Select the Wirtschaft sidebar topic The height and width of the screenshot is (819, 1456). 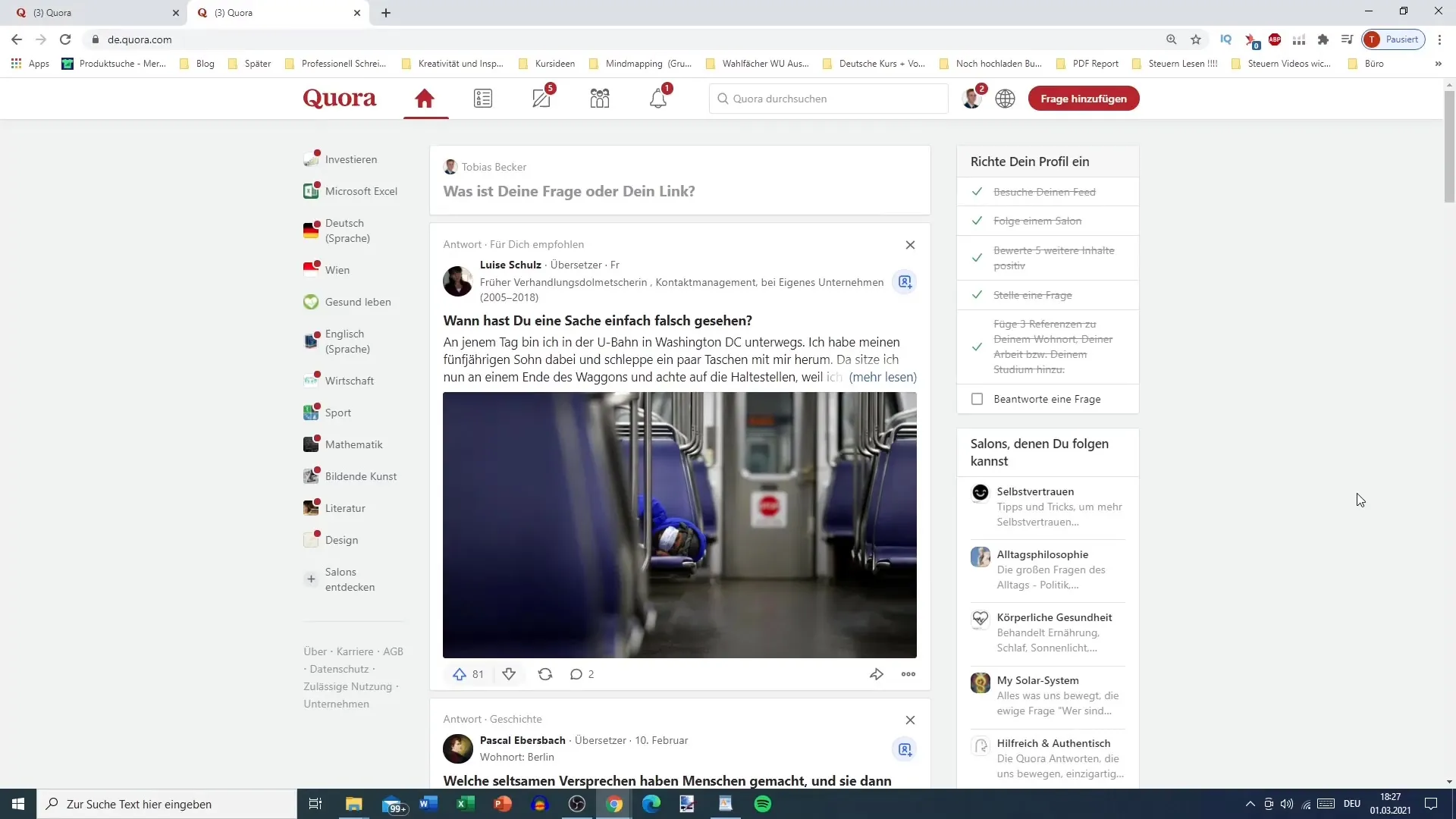(349, 380)
